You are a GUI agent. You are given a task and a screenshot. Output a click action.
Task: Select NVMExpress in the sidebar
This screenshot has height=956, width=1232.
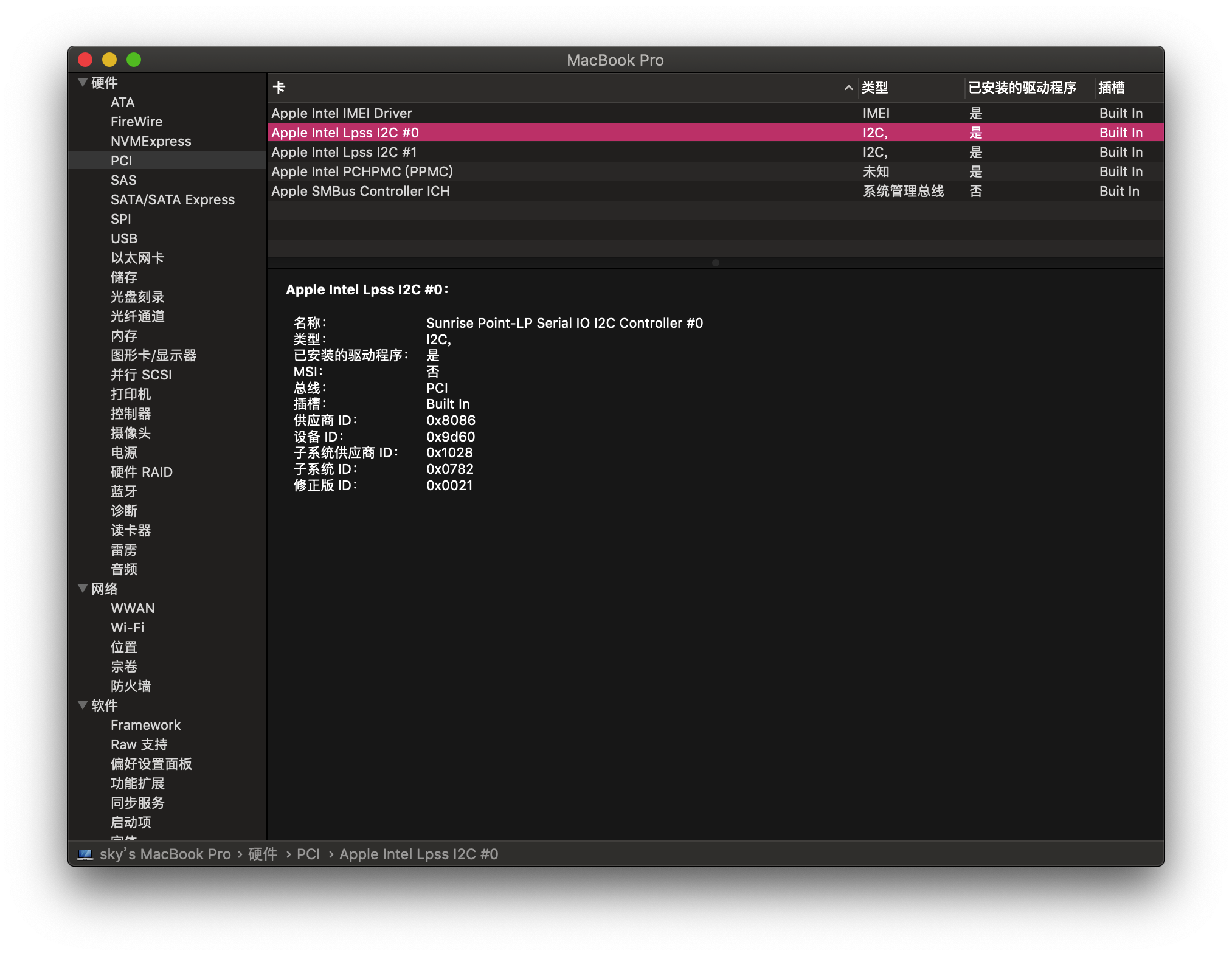click(x=151, y=141)
